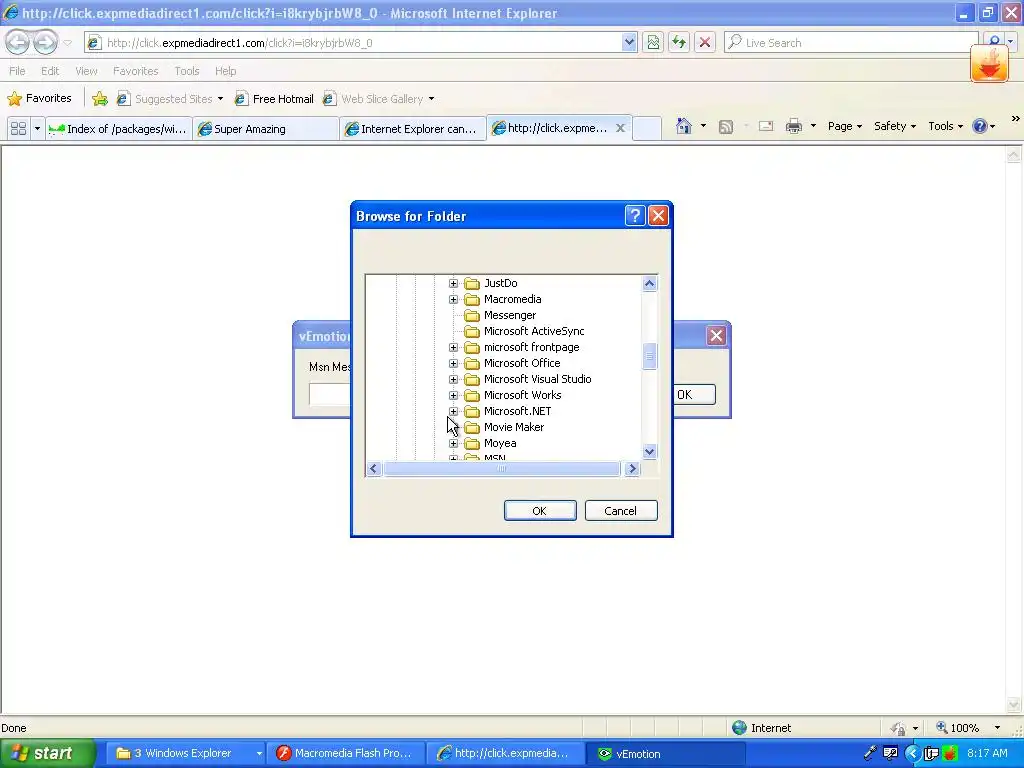This screenshot has height=768, width=1024.
Task: Click the help button in Browse for Folder
Action: [635, 216]
